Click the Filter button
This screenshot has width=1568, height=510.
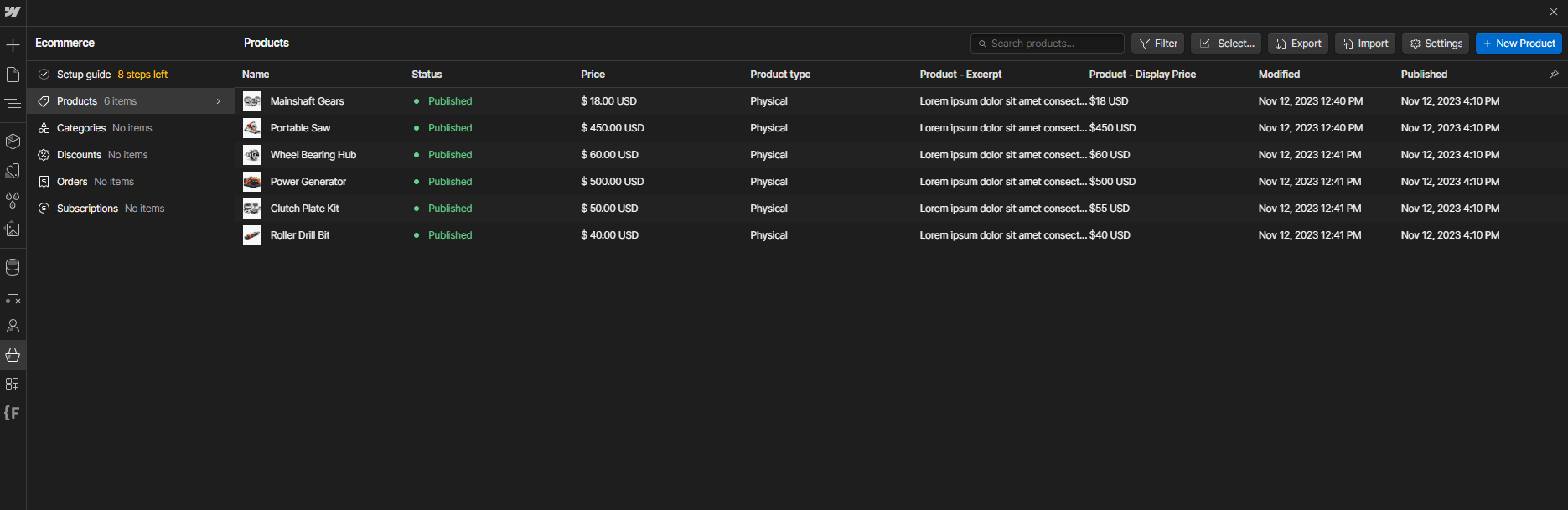tap(1157, 44)
